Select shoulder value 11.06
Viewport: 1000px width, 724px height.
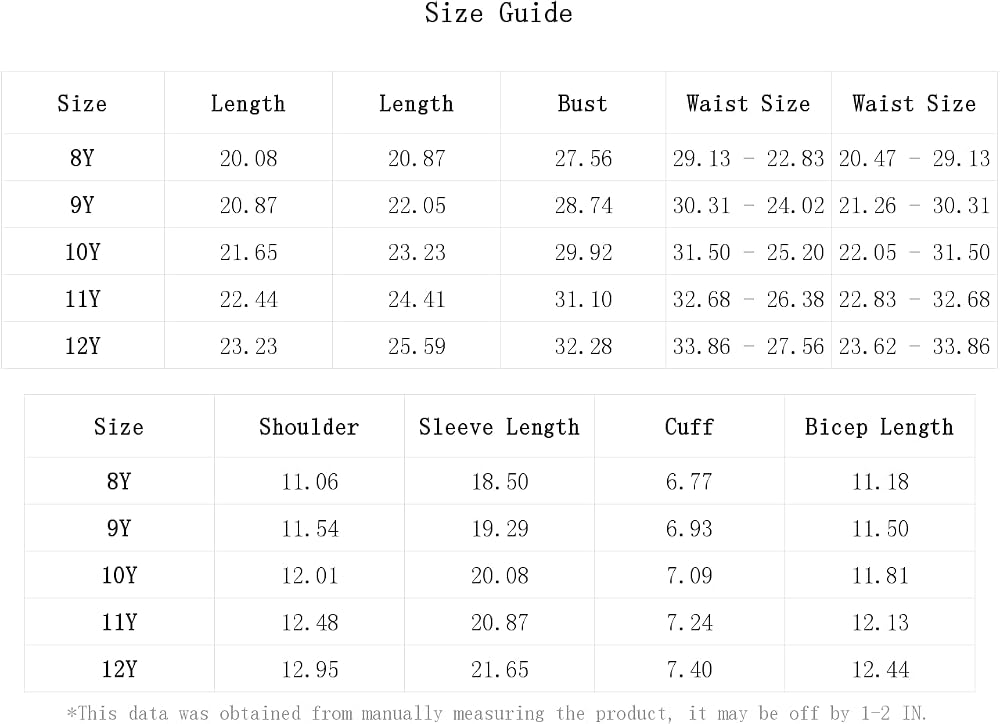pos(310,482)
